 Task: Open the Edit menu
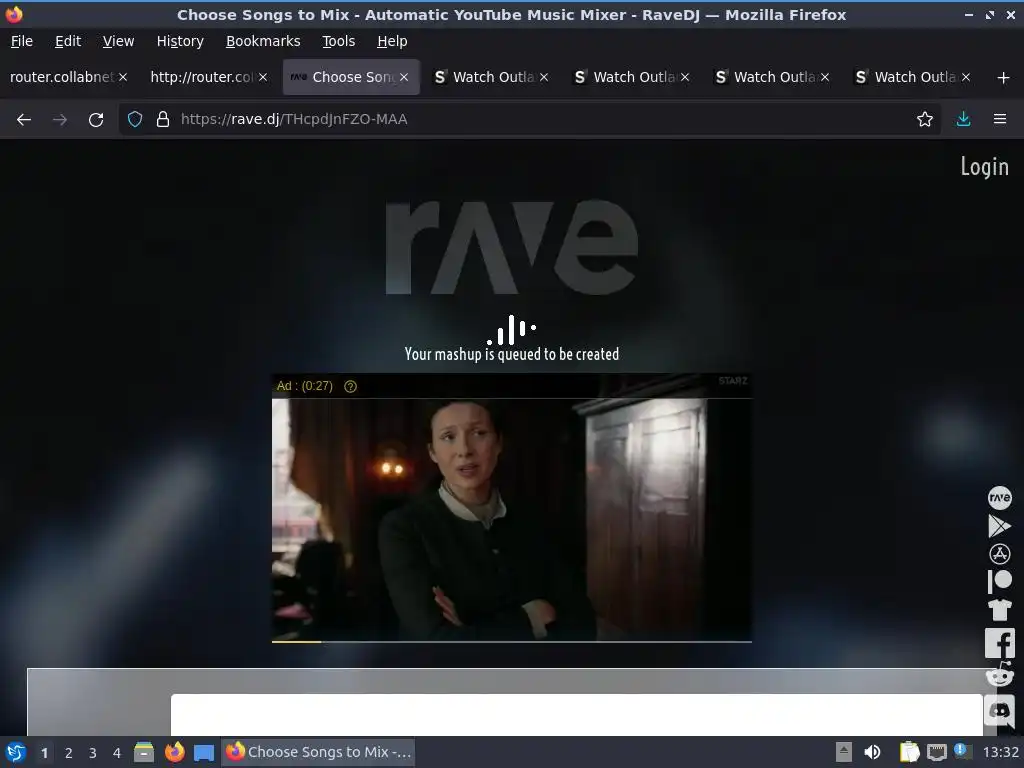tap(68, 41)
